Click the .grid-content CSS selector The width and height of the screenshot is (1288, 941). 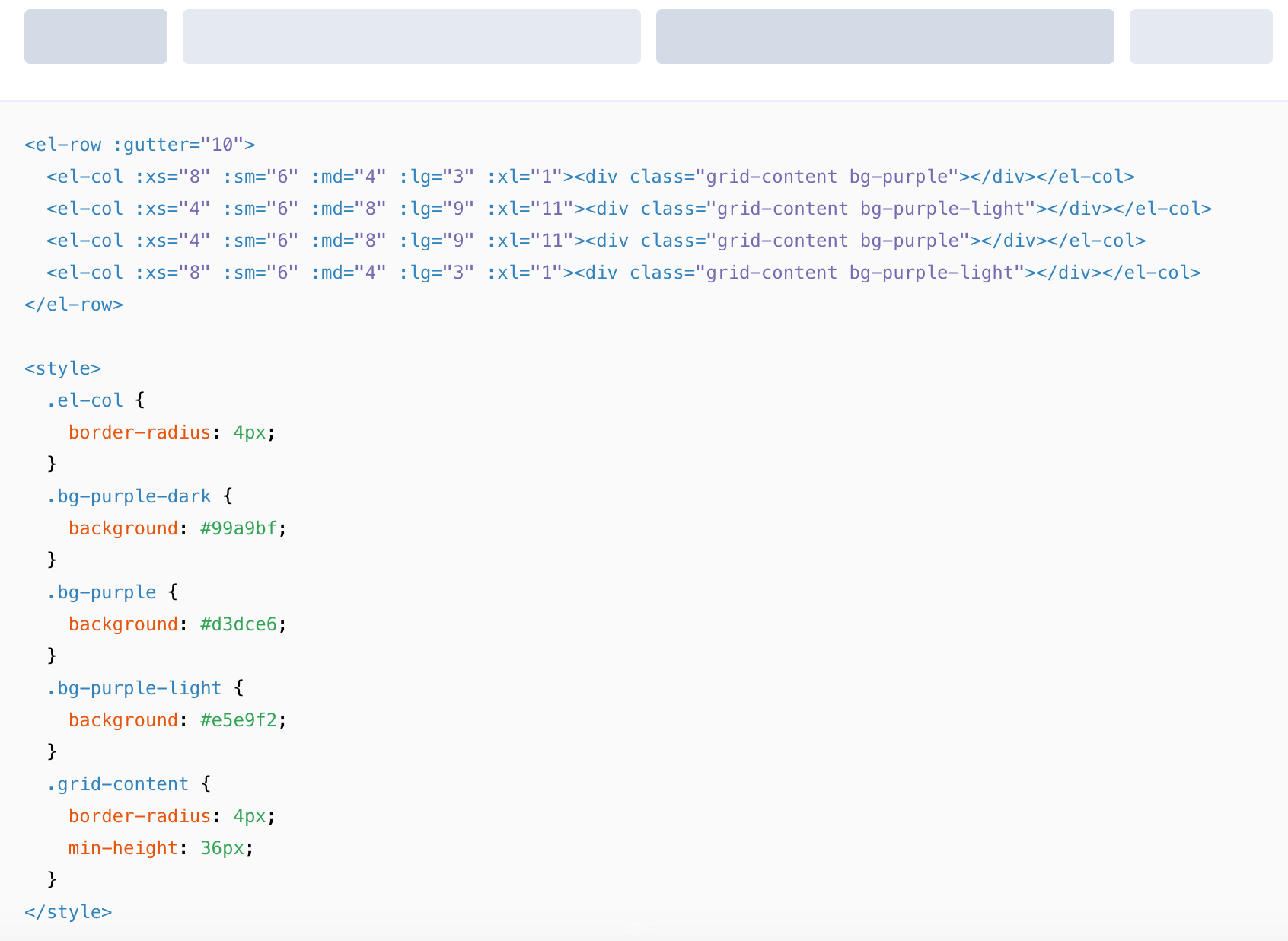click(117, 784)
